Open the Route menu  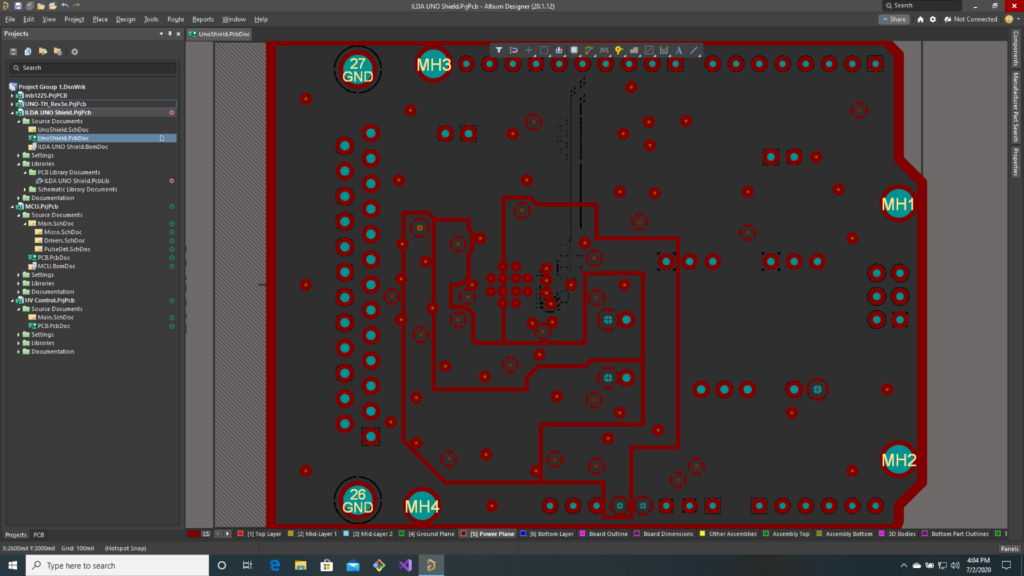click(175, 19)
